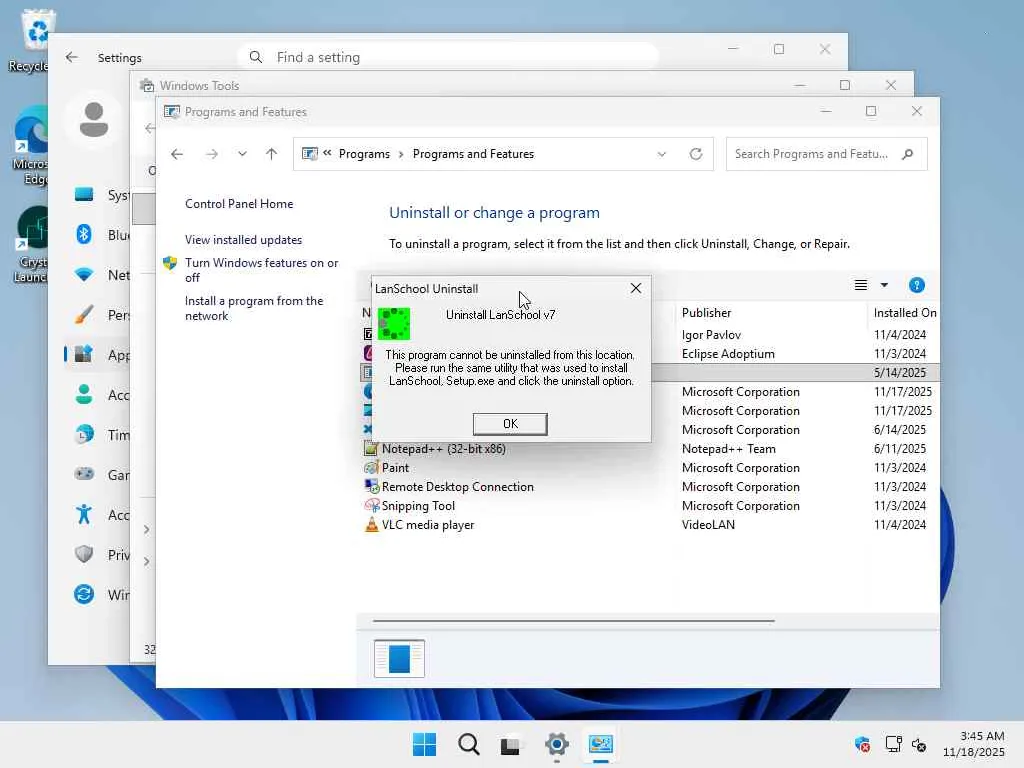Click the Snipping Tool icon

pos(372,505)
